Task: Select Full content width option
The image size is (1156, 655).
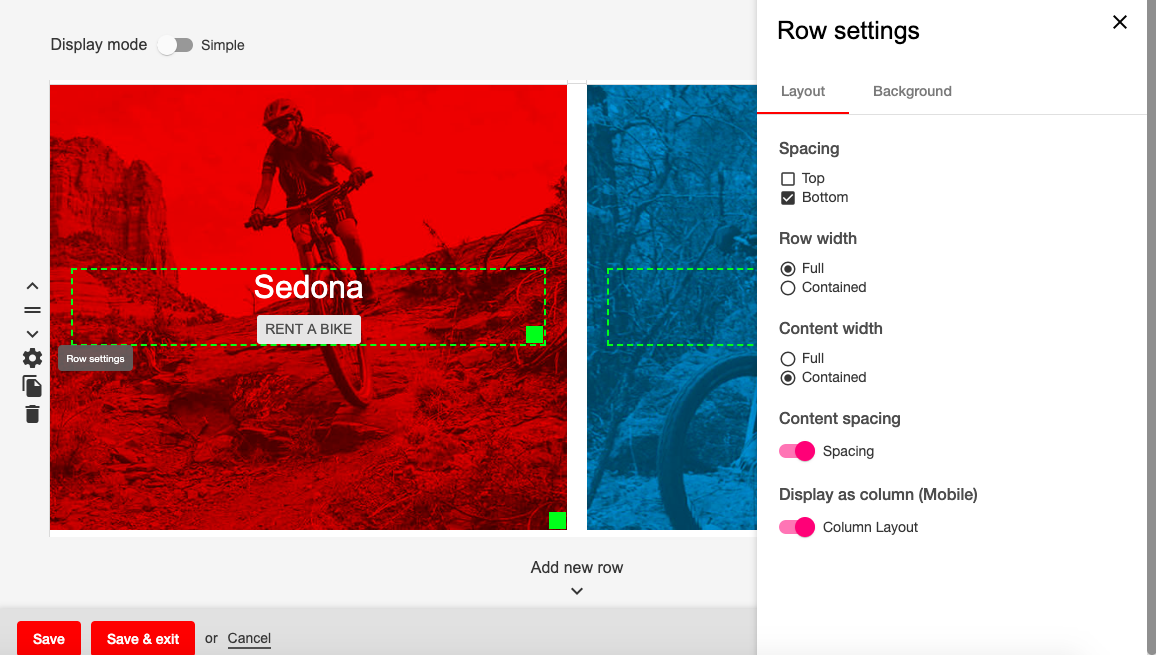Action: 788,359
